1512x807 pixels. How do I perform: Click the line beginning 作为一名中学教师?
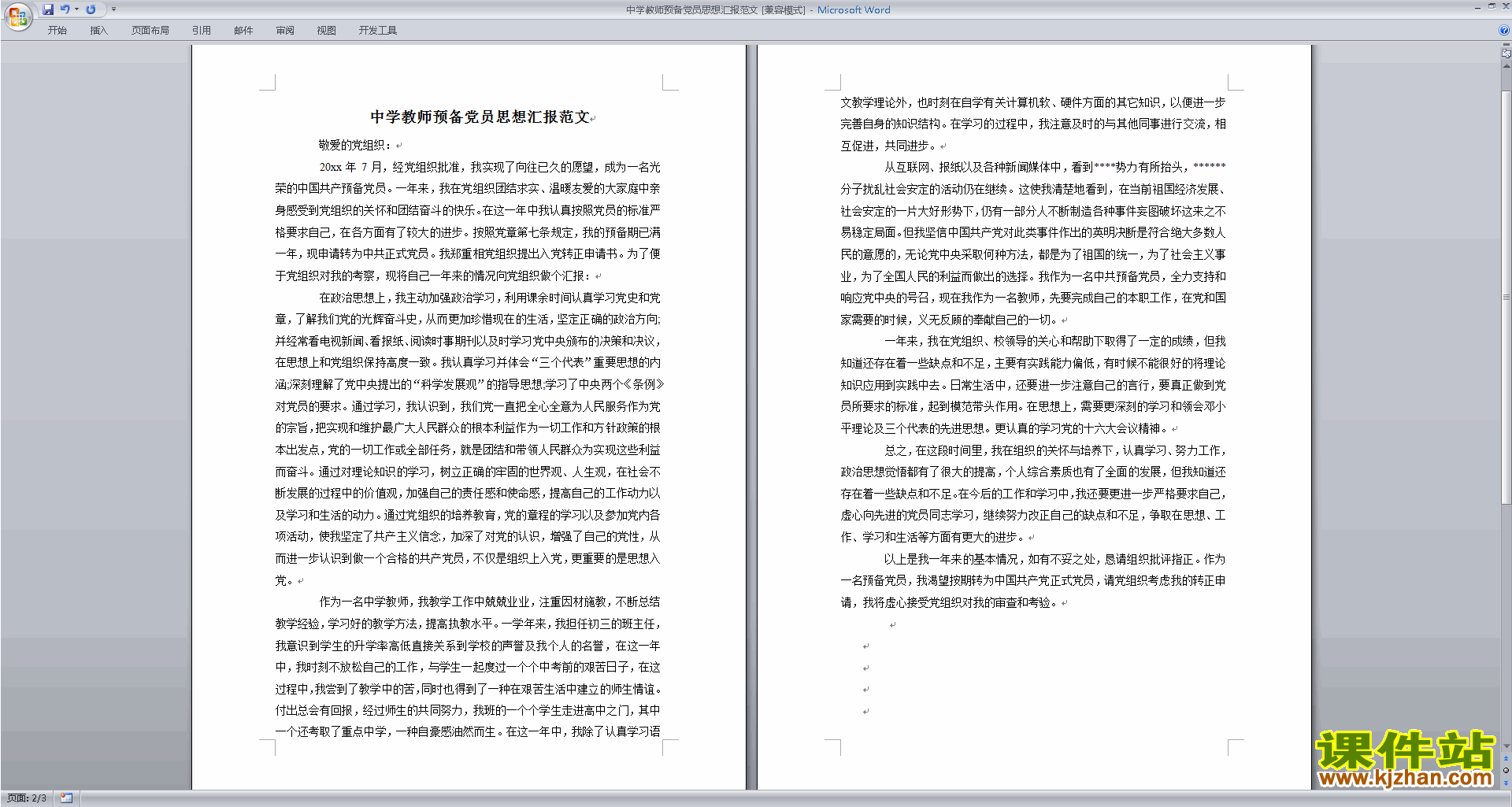490,602
